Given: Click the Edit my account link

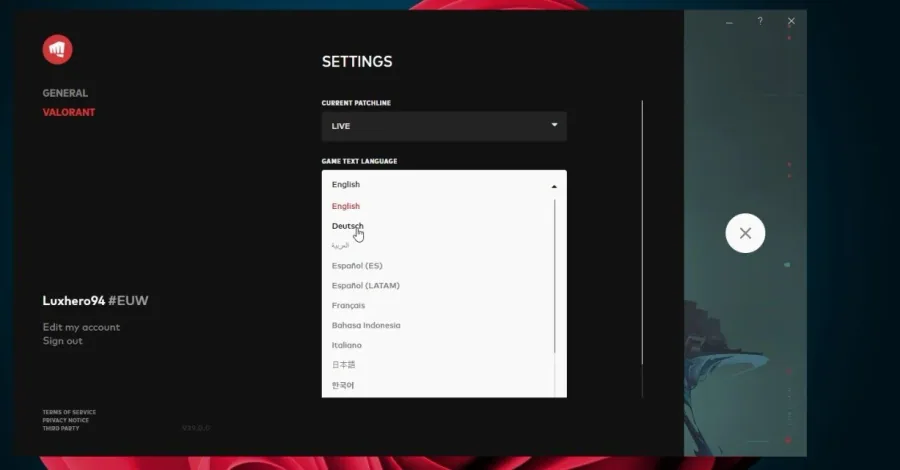Looking at the screenshot, I should point(81,327).
